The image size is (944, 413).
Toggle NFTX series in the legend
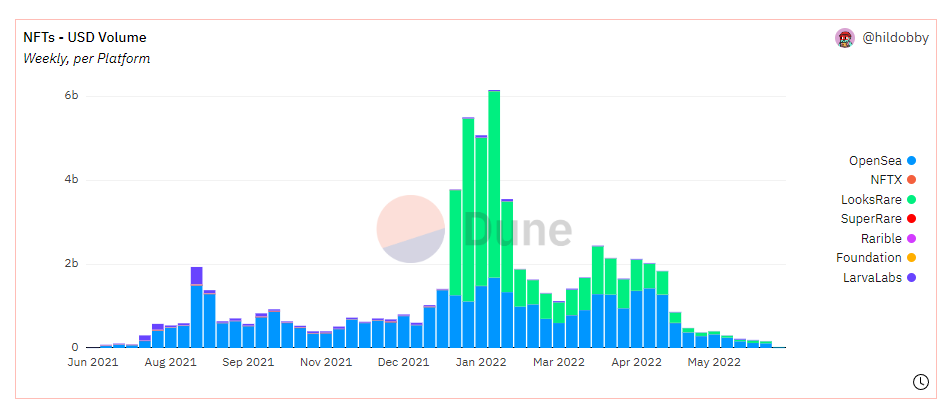[893, 180]
